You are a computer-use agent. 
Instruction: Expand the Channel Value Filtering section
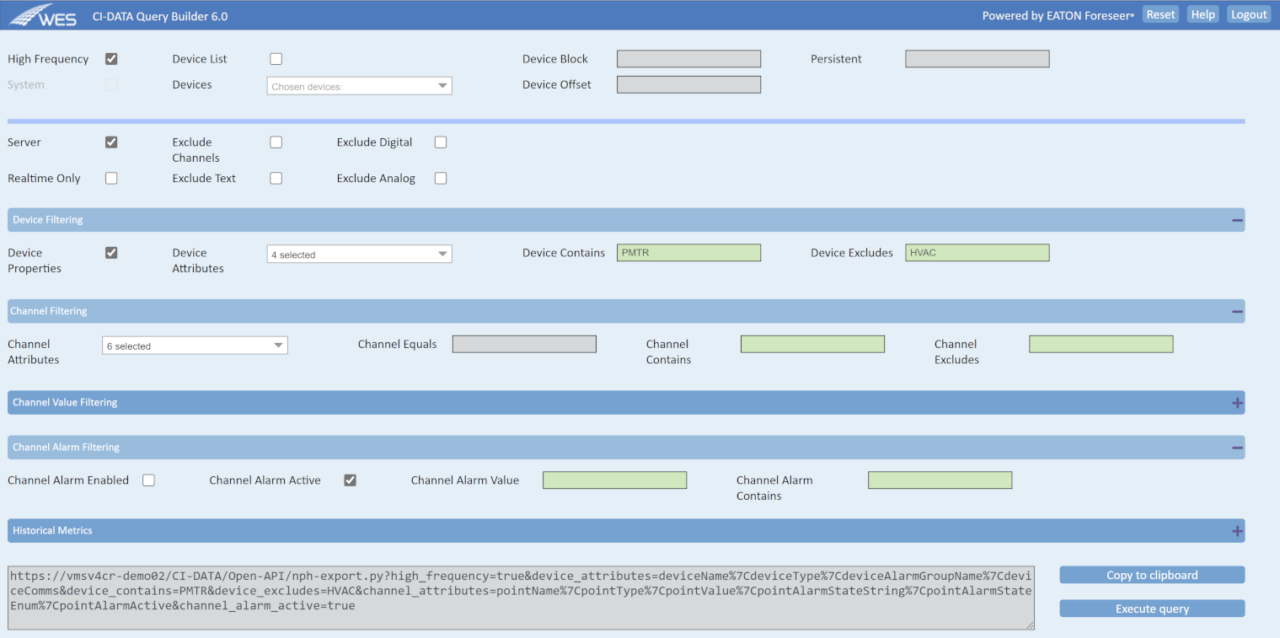point(1237,402)
